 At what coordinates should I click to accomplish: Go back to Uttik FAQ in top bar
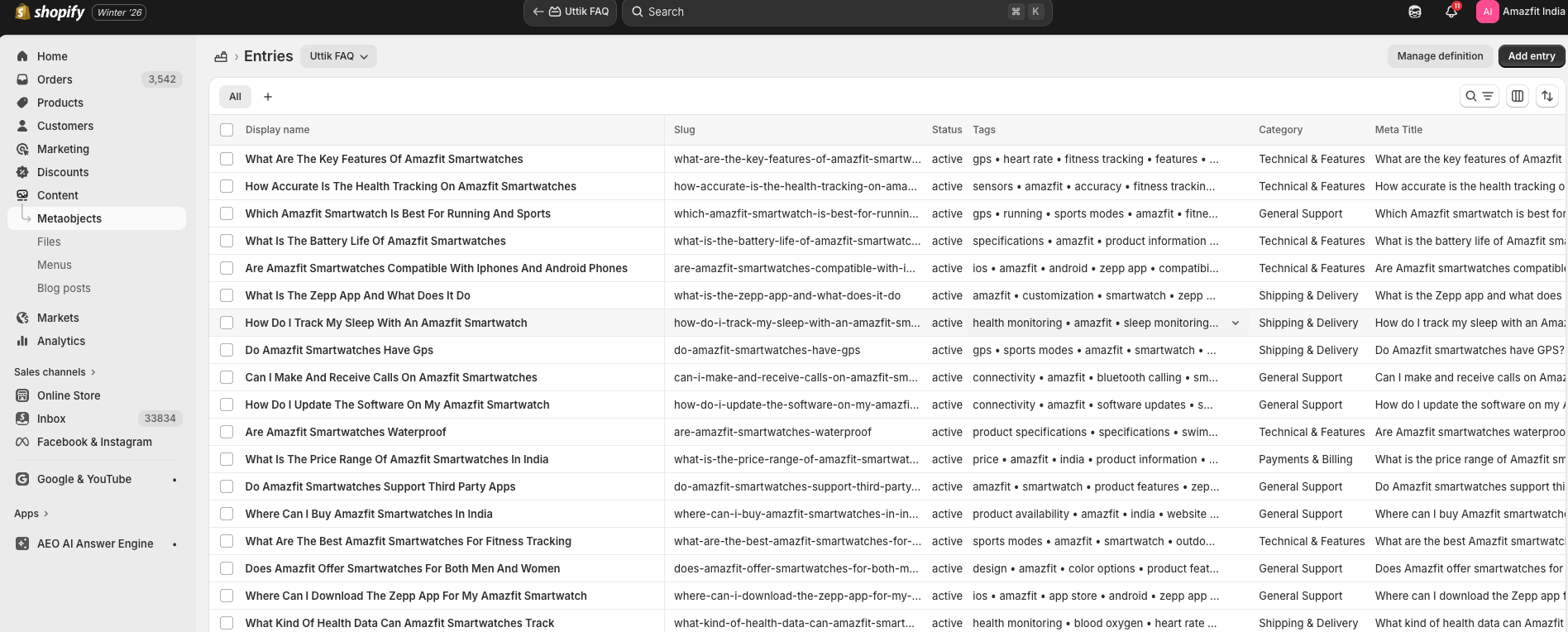[x=570, y=12]
